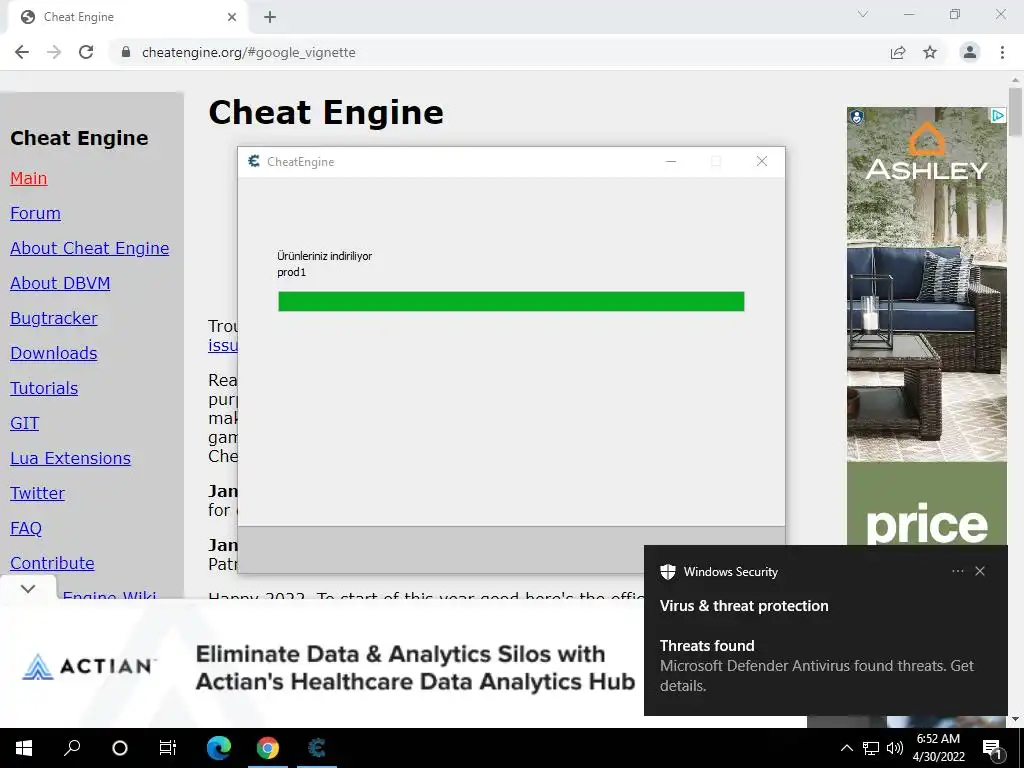
Task: Open Cortana from taskbar
Action: click(120, 748)
